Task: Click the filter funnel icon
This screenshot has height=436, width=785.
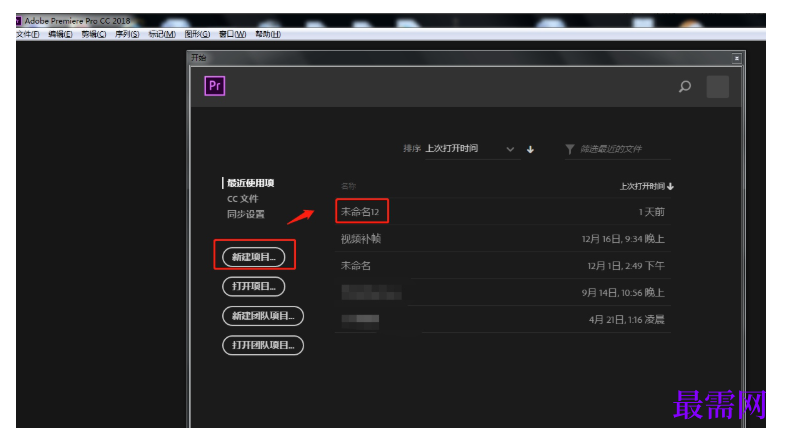Action: click(570, 149)
